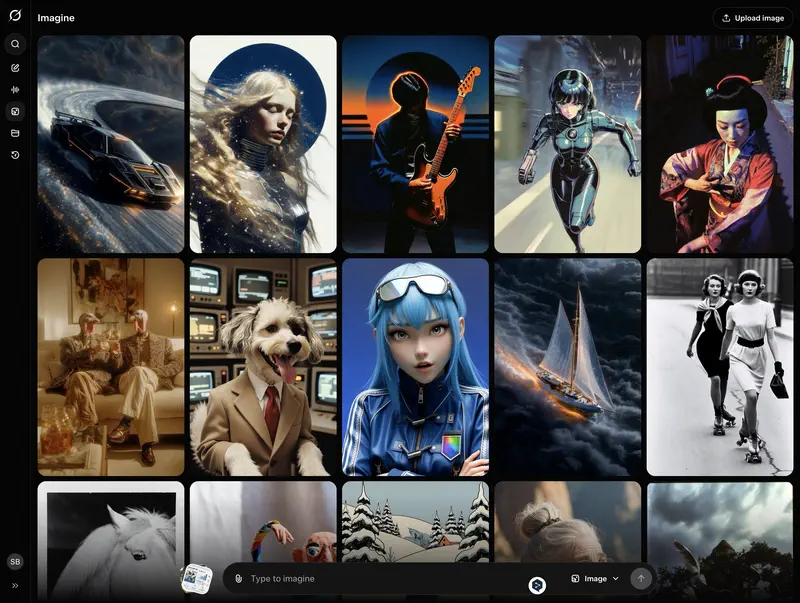Start a new chat via the compose icon
Screen dimensions: 800x603
click(x=15, y=68)
